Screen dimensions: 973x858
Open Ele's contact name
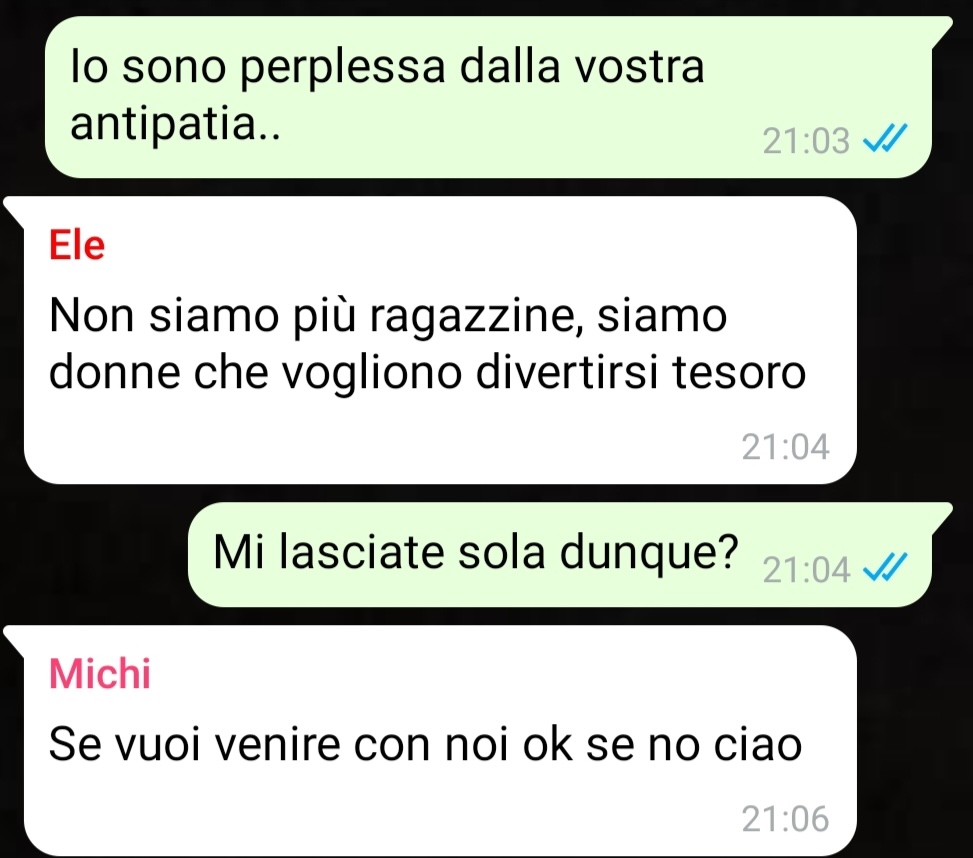click(x=77, y=245)
